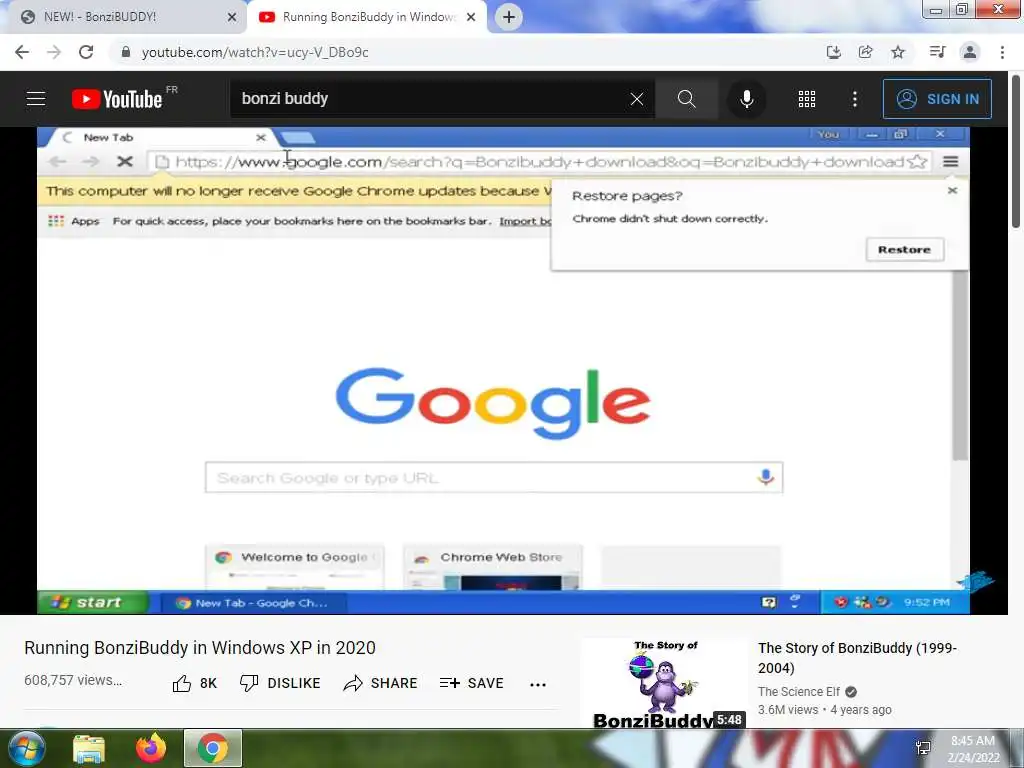Open Windows Start orb
The height and width of the screenshot is (768, 1024).
click(27, 748)
